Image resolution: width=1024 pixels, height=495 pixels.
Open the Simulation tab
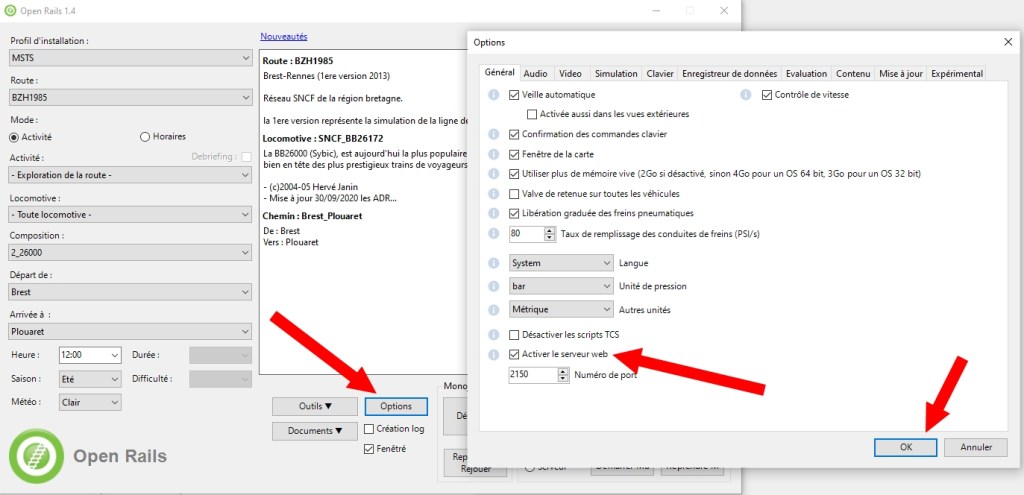(x=615, y=73)
